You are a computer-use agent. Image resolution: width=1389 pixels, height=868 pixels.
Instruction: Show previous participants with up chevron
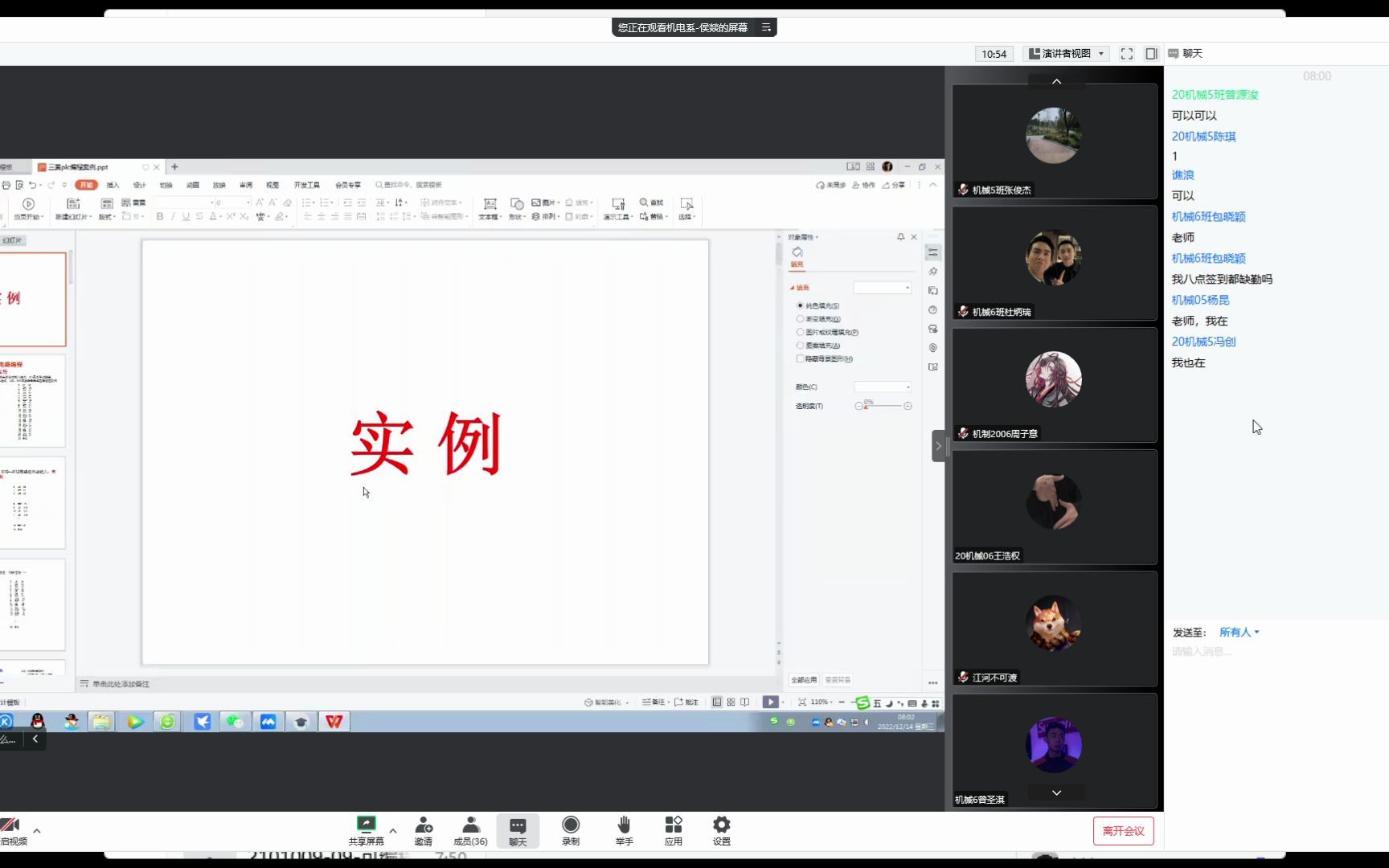pyautogui.click(x=1056, y=81)
